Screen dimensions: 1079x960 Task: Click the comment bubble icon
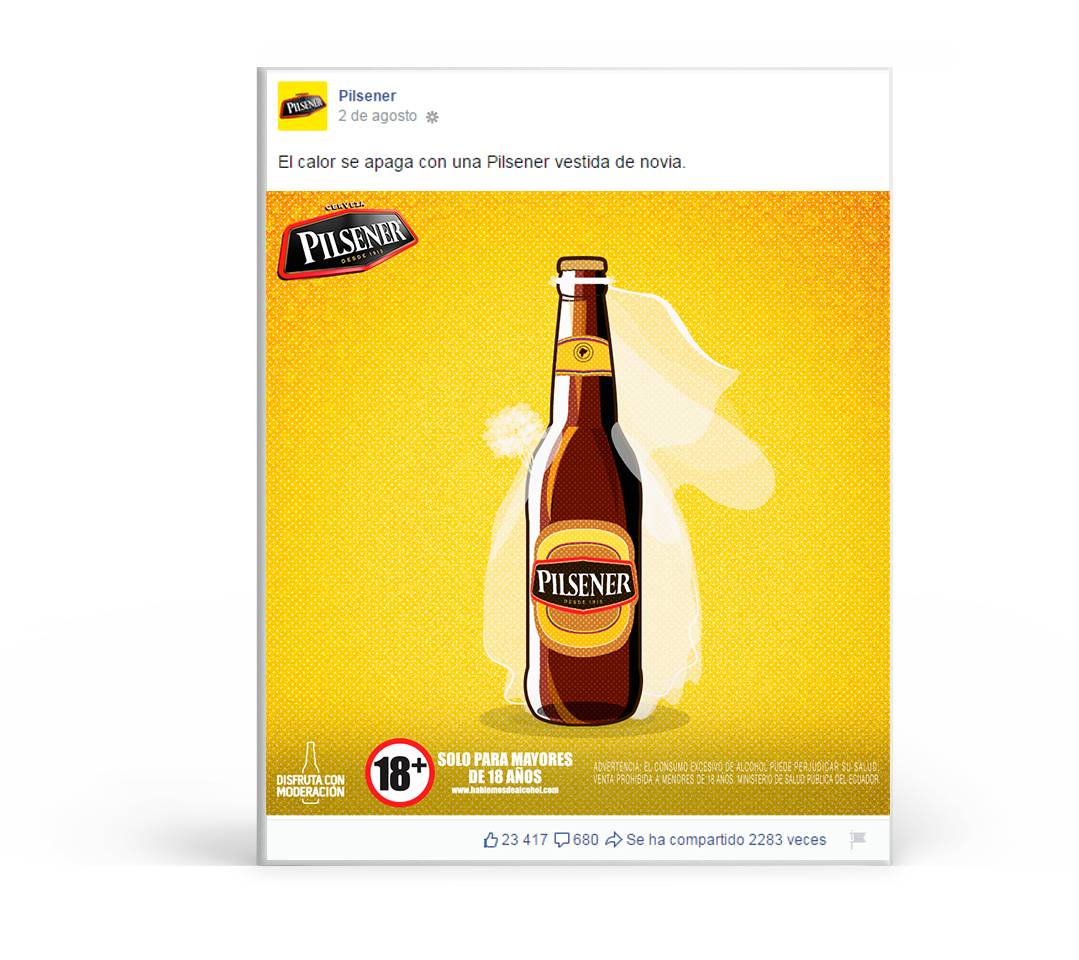(562, 840)
